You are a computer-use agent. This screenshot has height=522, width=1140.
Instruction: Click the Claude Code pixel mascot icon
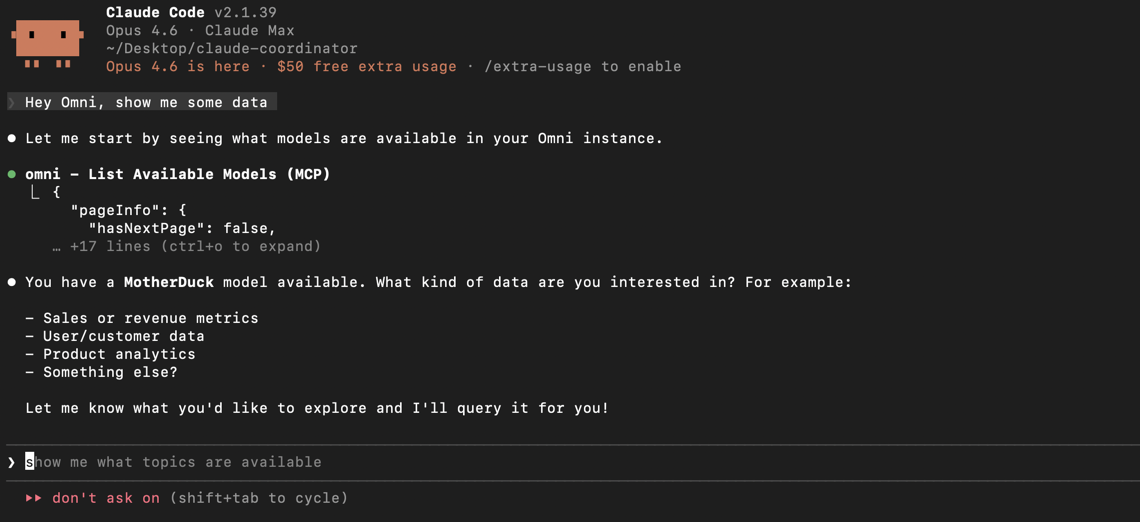point(47,42)
